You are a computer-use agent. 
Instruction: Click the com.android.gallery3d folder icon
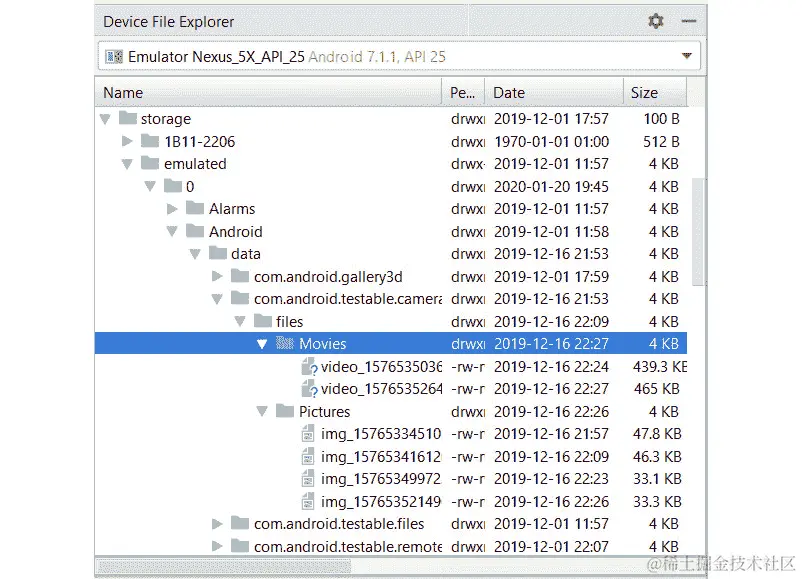pyautogui.click(x=240, y=276)
